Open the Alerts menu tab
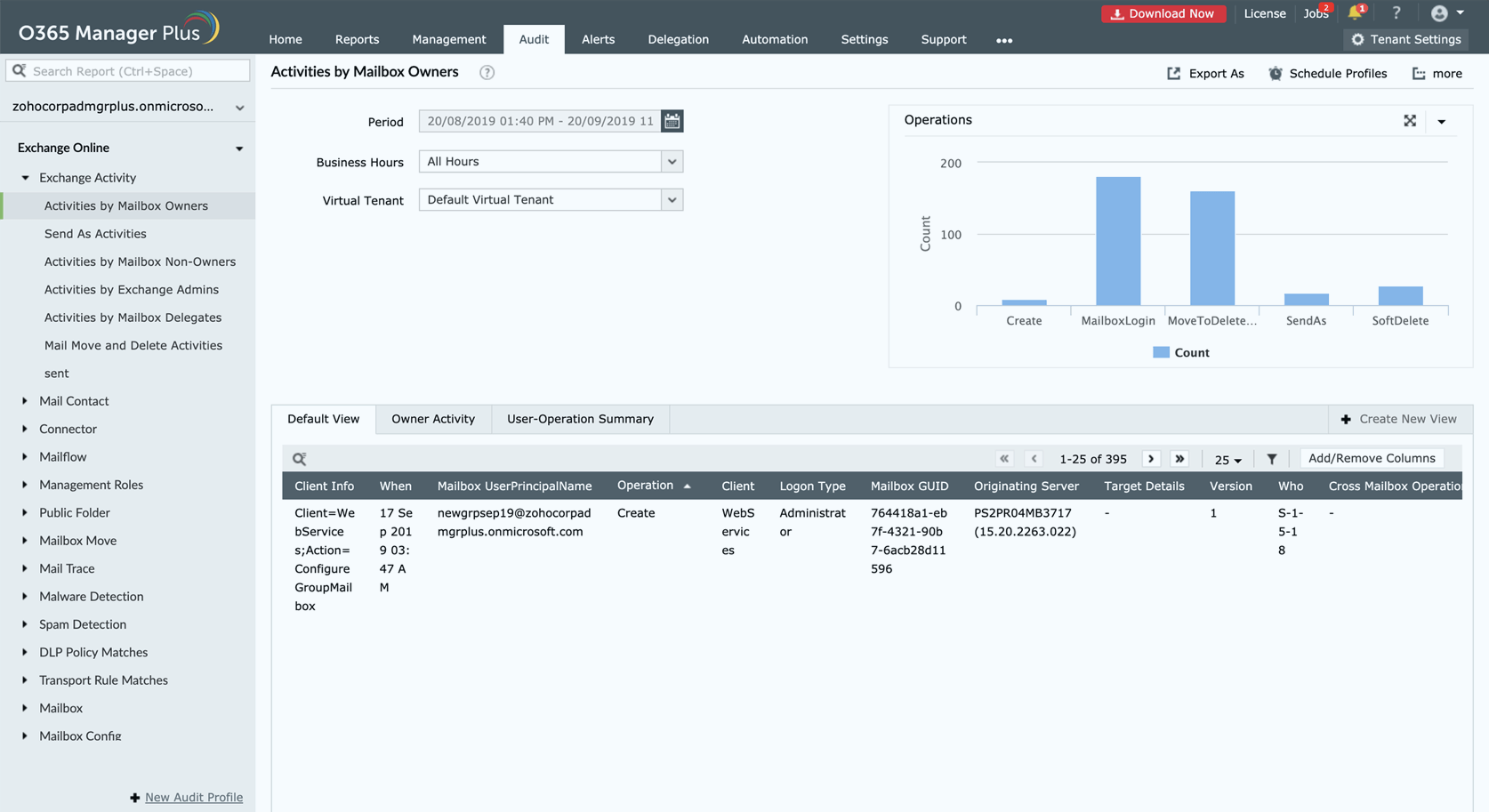Screen dimensions: 1489x812 (598, 39)
